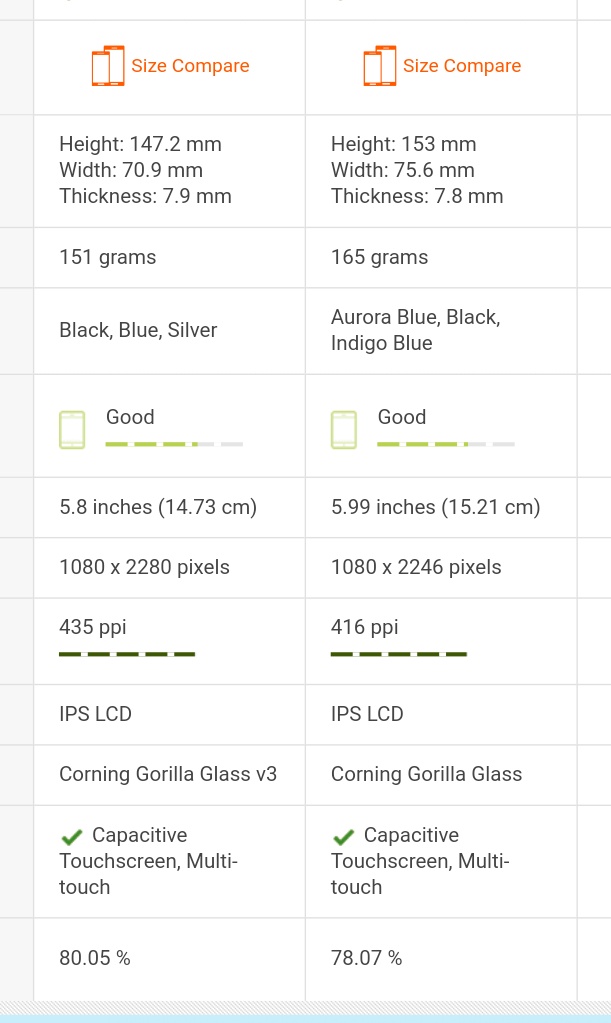Select the 80.05 % screen ratio value

click(x=95, y=958)
